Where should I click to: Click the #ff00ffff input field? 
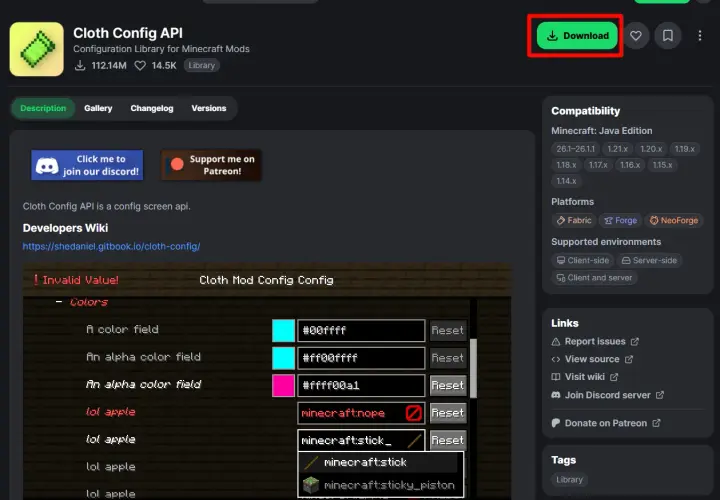tap(361, 358)
